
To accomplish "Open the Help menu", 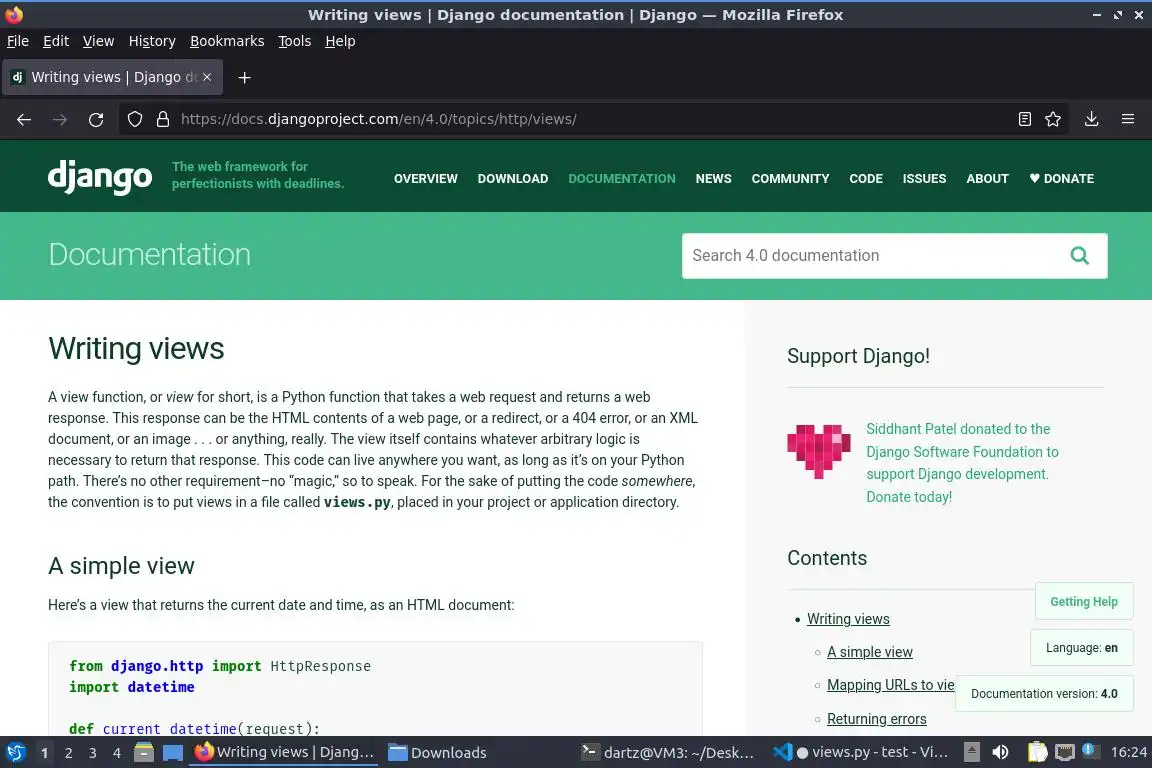I will click(x=340, y=41).
